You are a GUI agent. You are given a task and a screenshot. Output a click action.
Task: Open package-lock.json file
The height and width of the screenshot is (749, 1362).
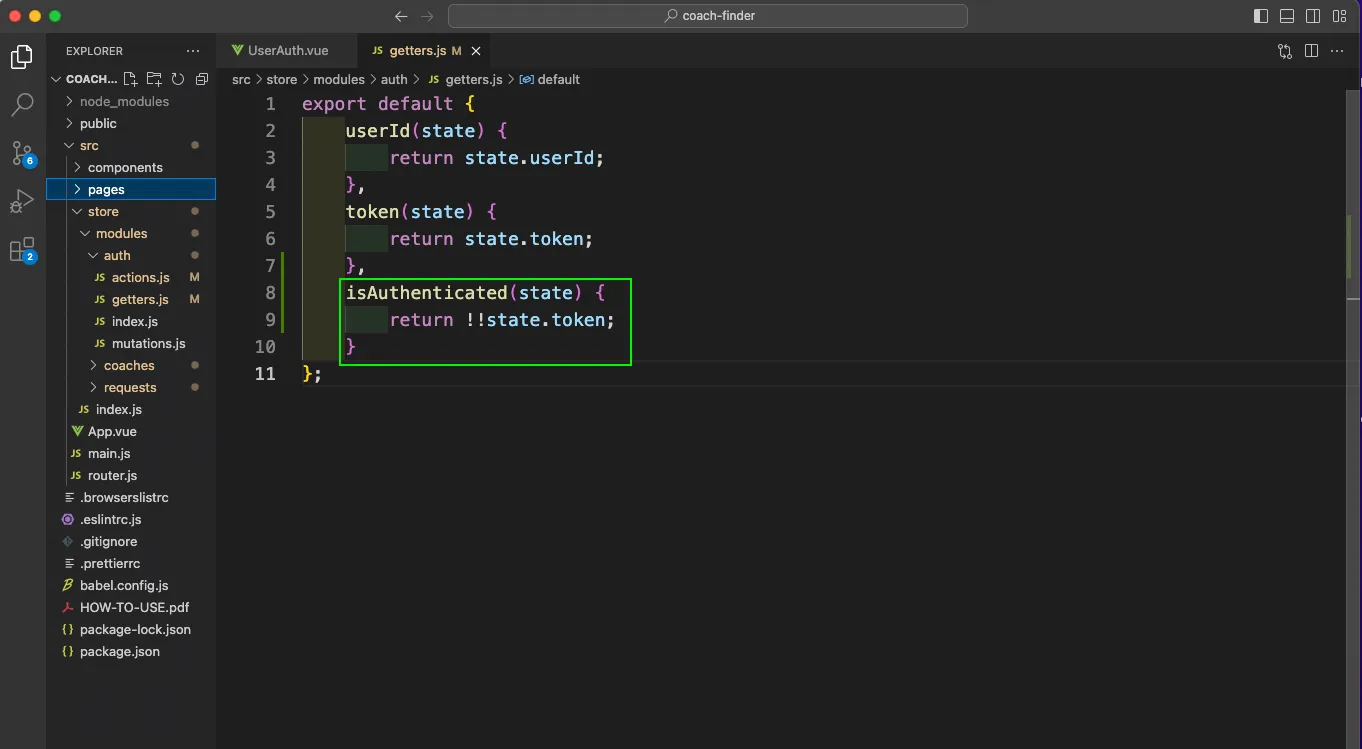131,629
